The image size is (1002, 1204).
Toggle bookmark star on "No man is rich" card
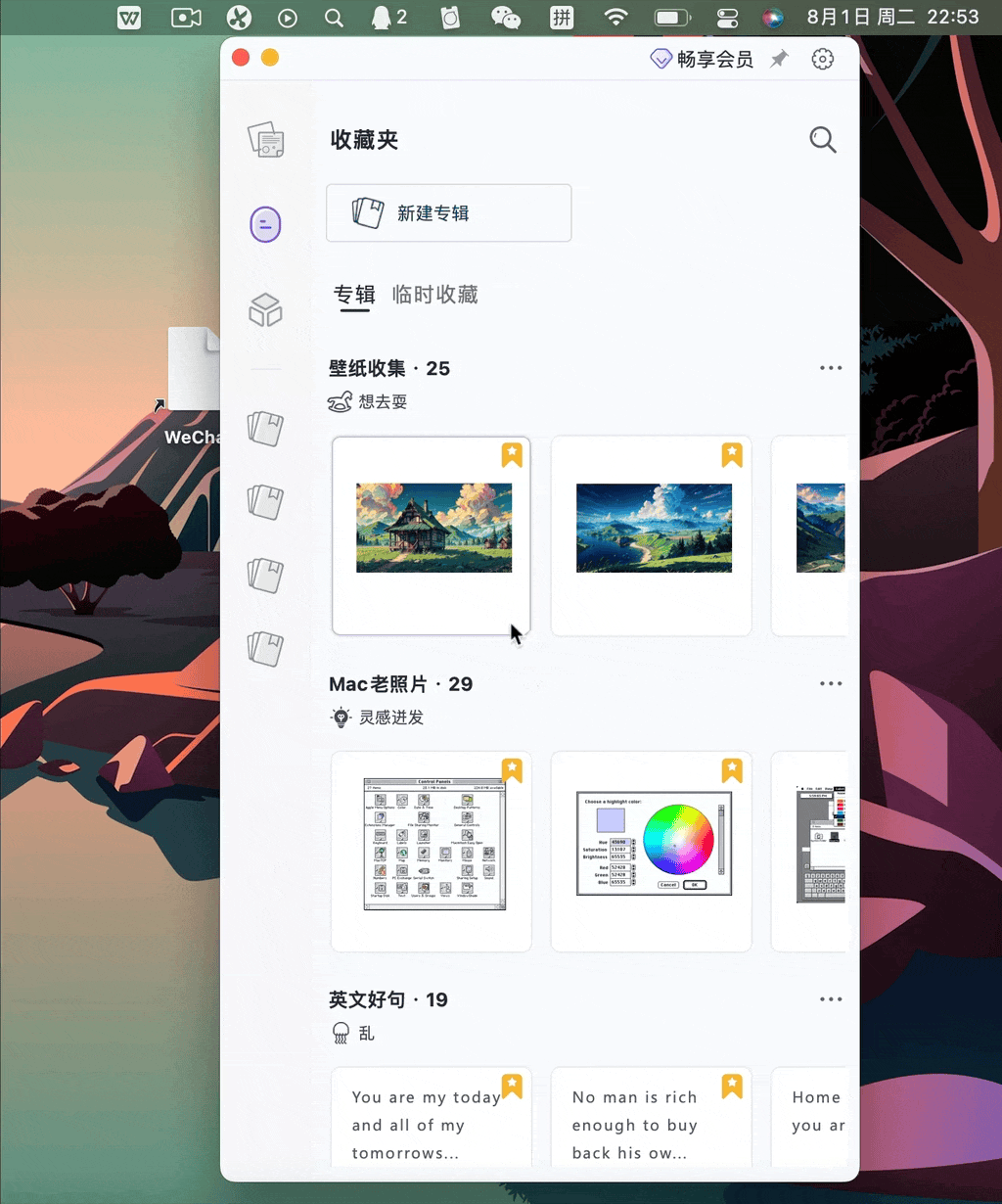(x=732, y=1086)
